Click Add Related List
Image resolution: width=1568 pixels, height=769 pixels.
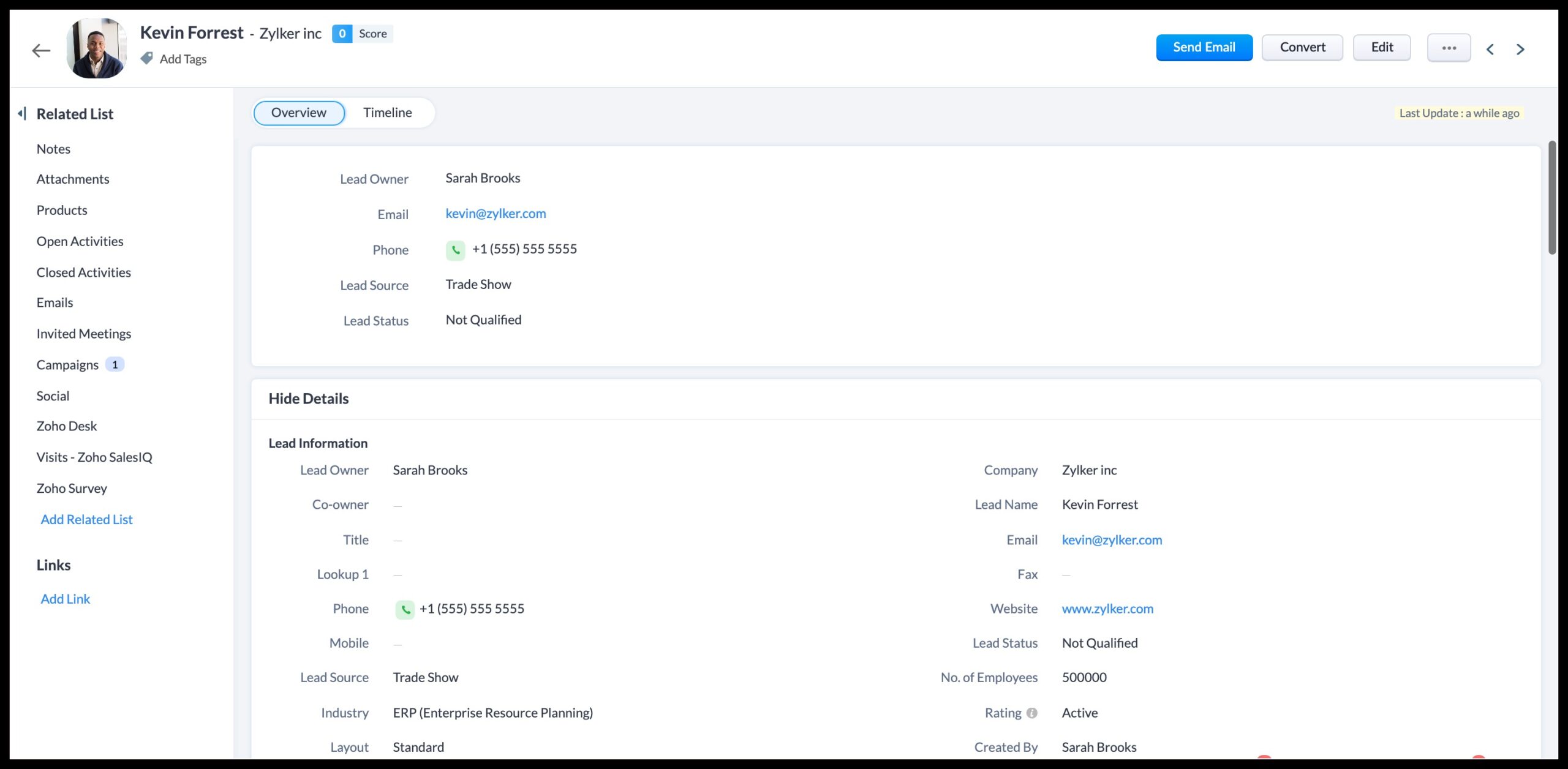click(86, 519)
